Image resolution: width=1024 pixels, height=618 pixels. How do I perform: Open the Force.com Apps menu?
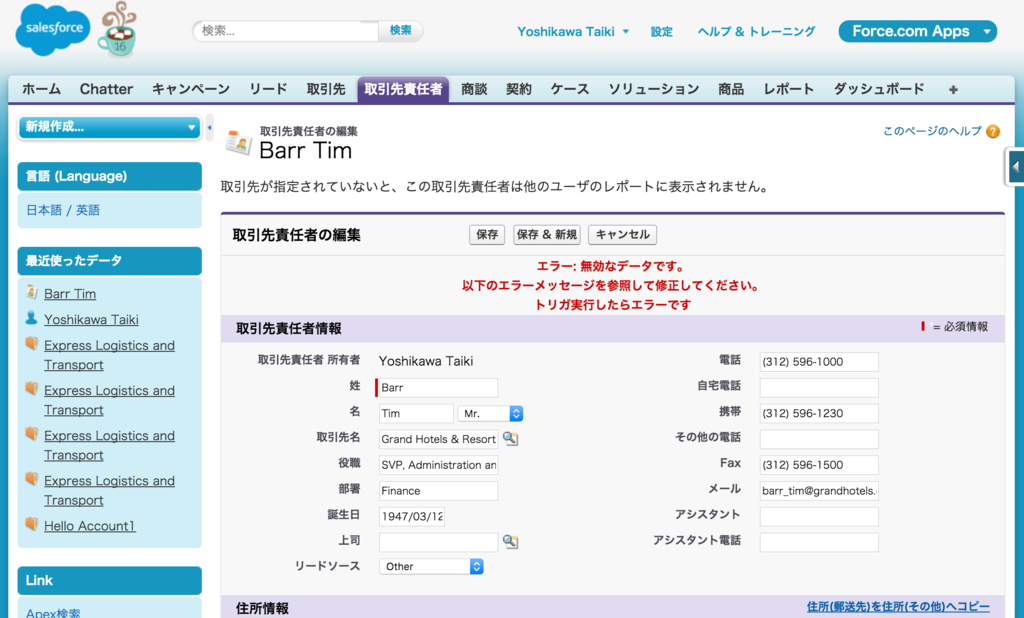click(x=918, y=31)
